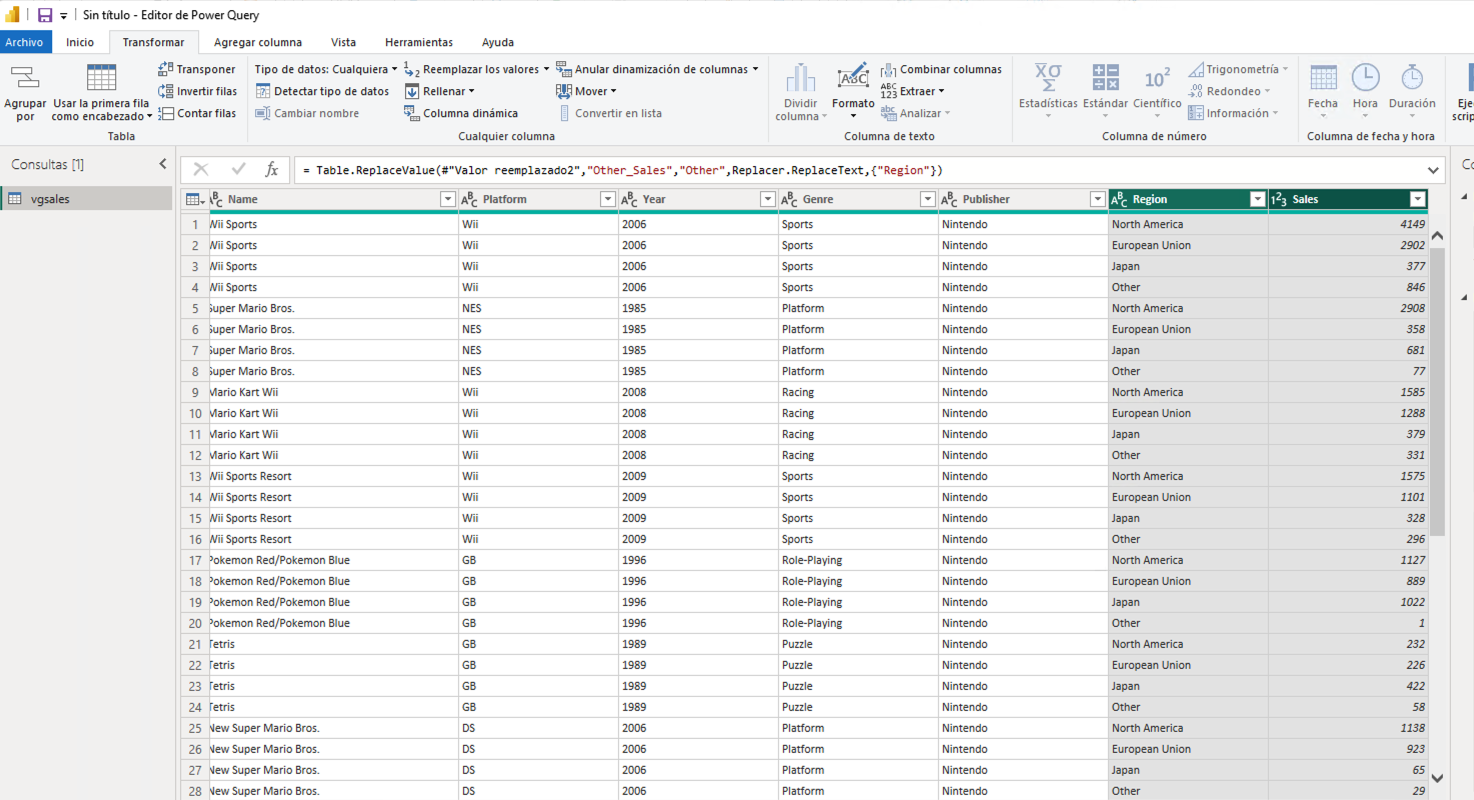Switch to the Herramientas tab

[419, 42]
